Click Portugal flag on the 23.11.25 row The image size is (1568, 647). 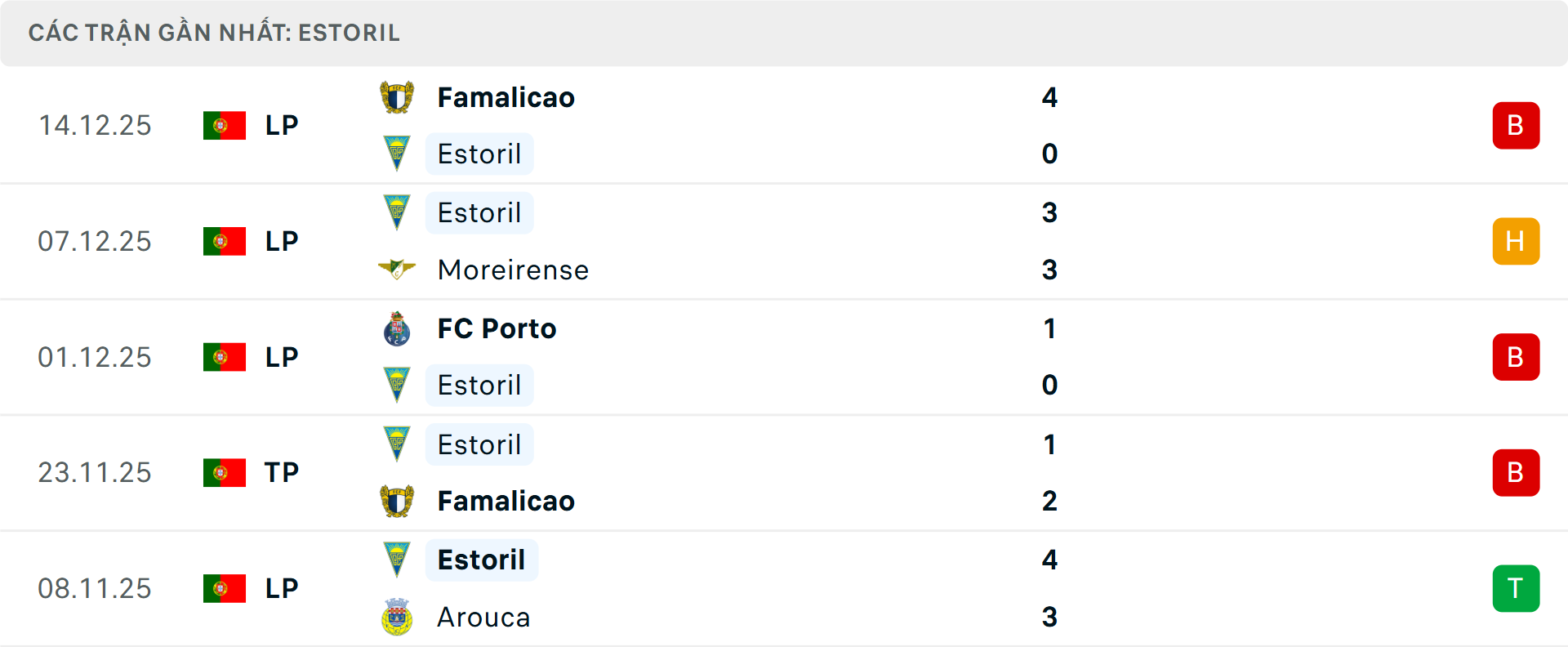coord(225,473)
